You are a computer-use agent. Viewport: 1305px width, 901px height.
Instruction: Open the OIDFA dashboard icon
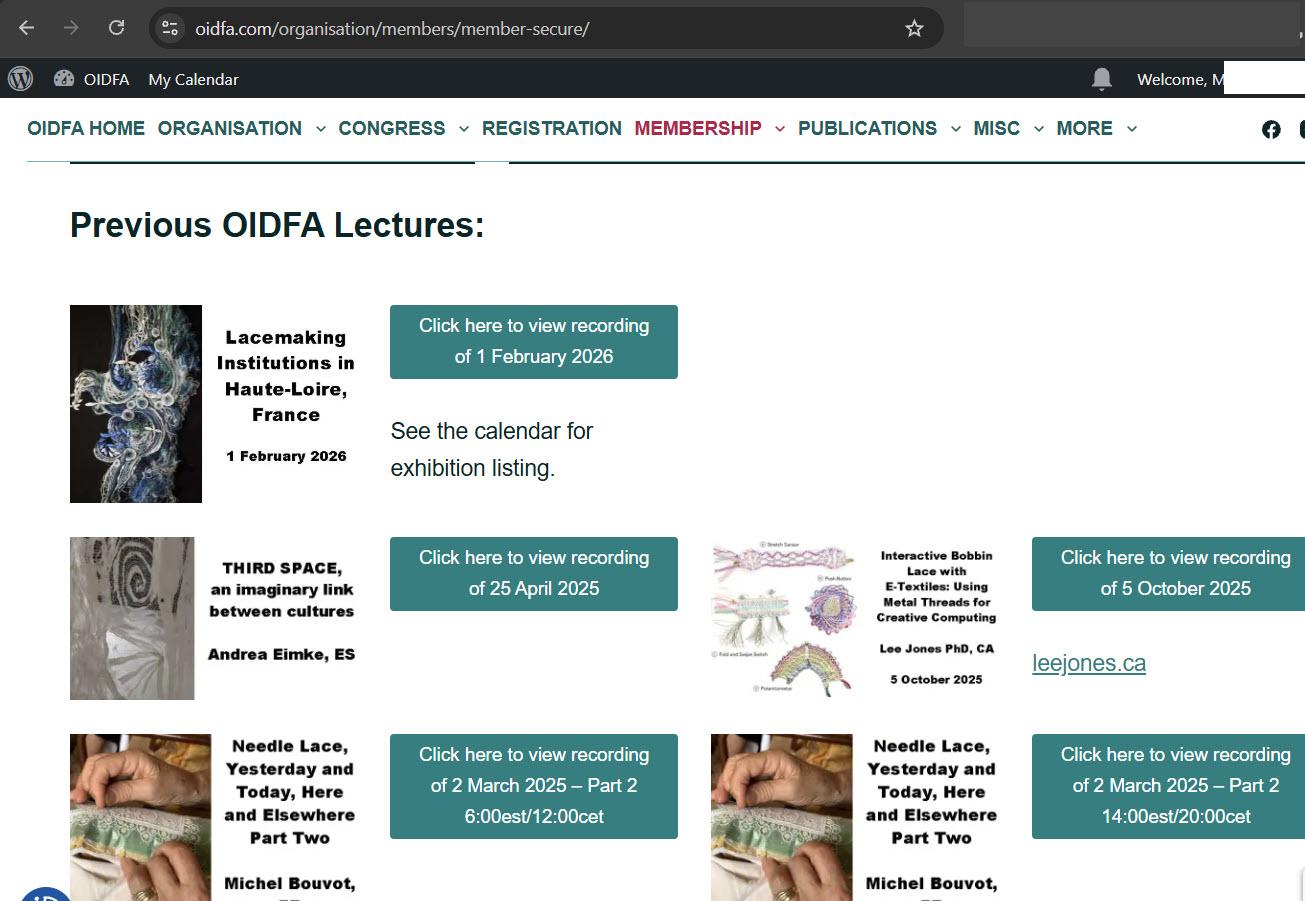(64, 79)
